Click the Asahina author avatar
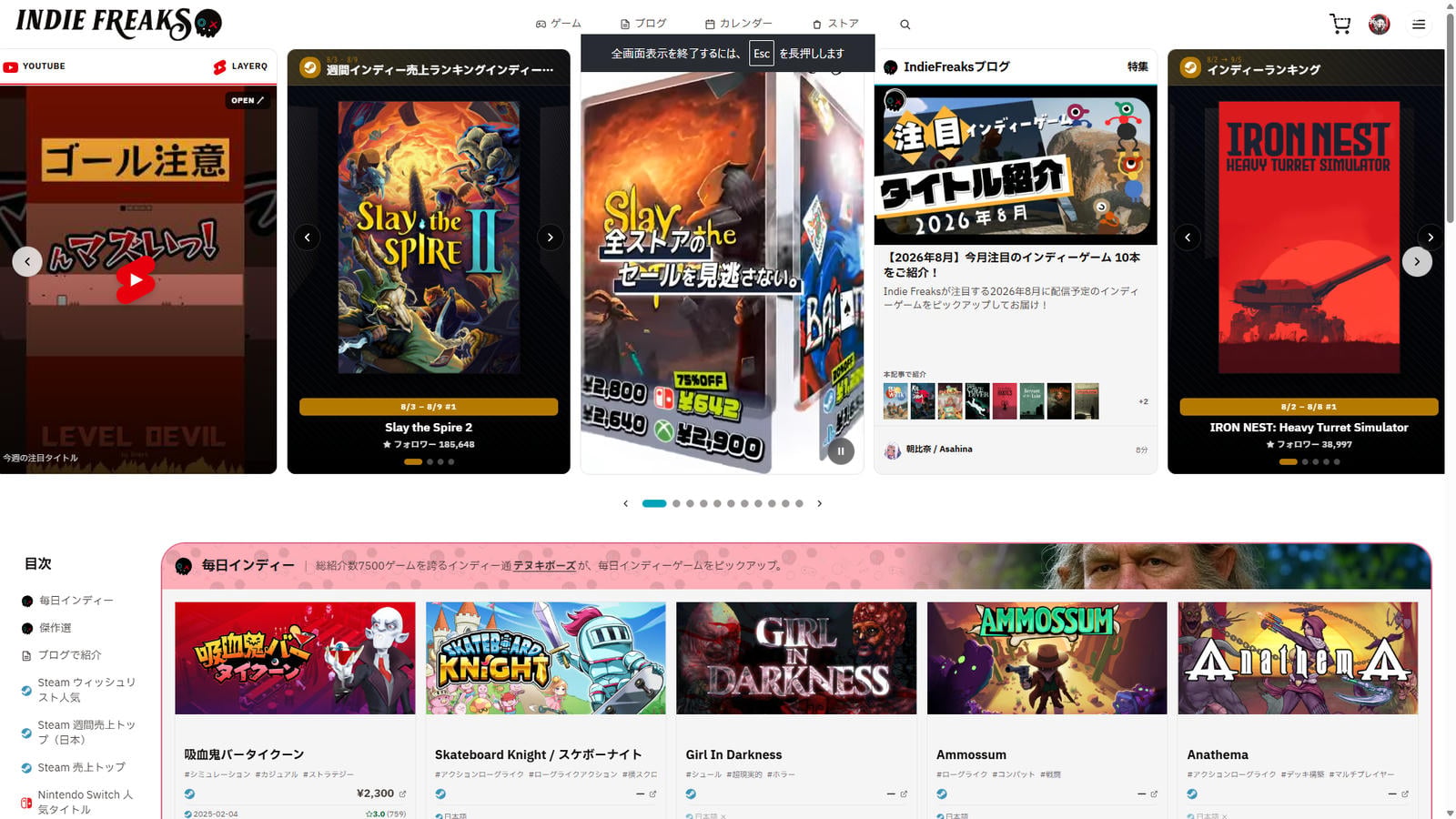The height and width of the screenshot is (819, 1456). pyautogui.click(x=893, y=450)
